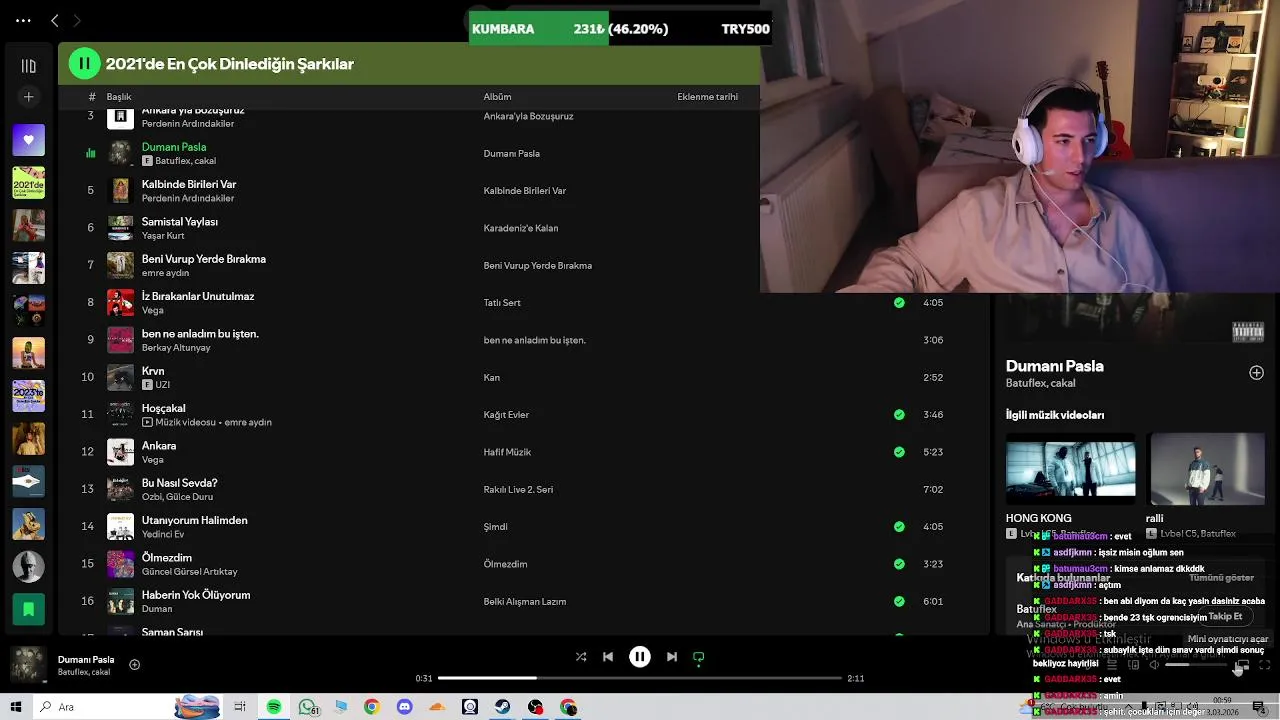Open the Belki Alışman Lazım album link
The image size is (1280, 720).
coord(525,602)
